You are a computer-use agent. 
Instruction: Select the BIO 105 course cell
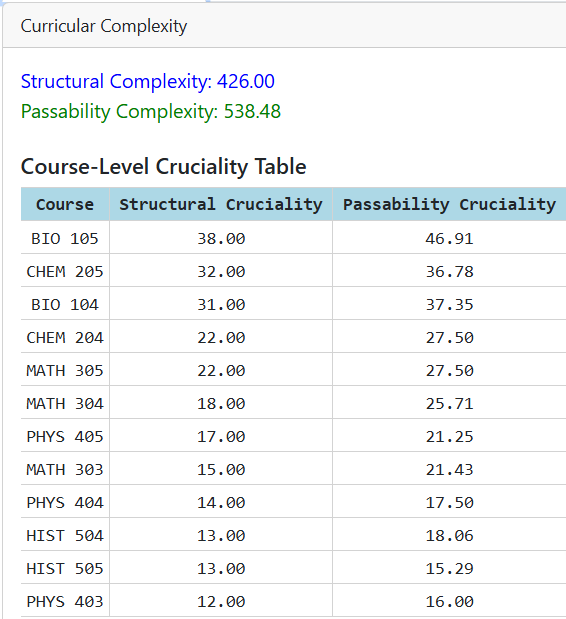tap(65, 239)
